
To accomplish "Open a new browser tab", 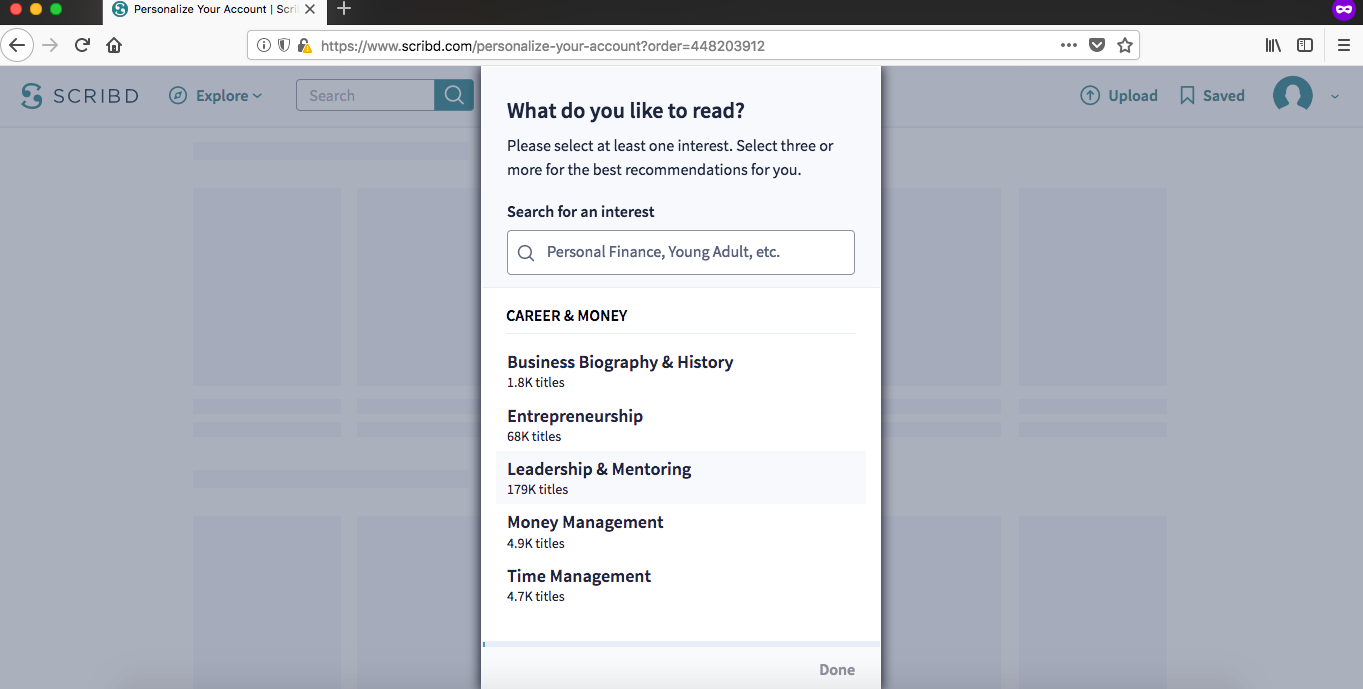I will pos(344,9).
